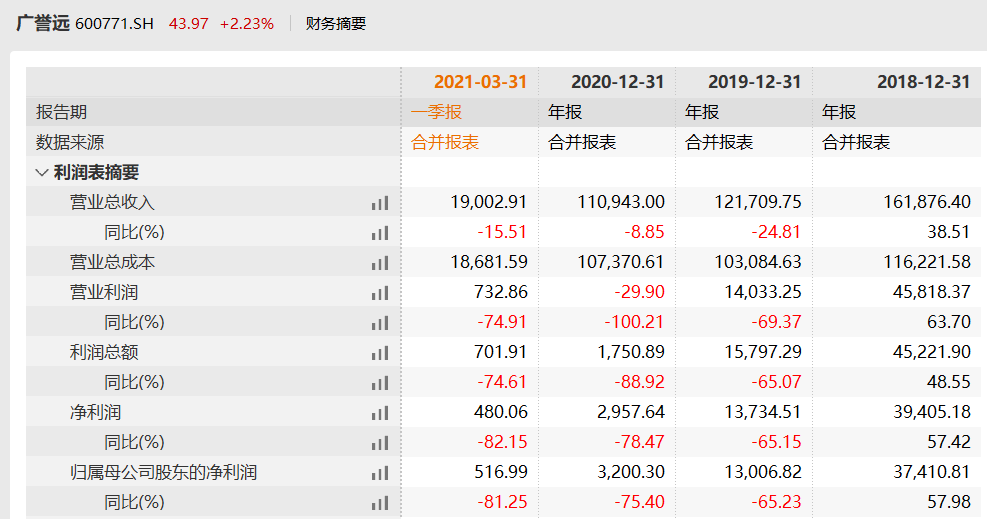
Task: Click value 45,221.90
Action: 932,352
